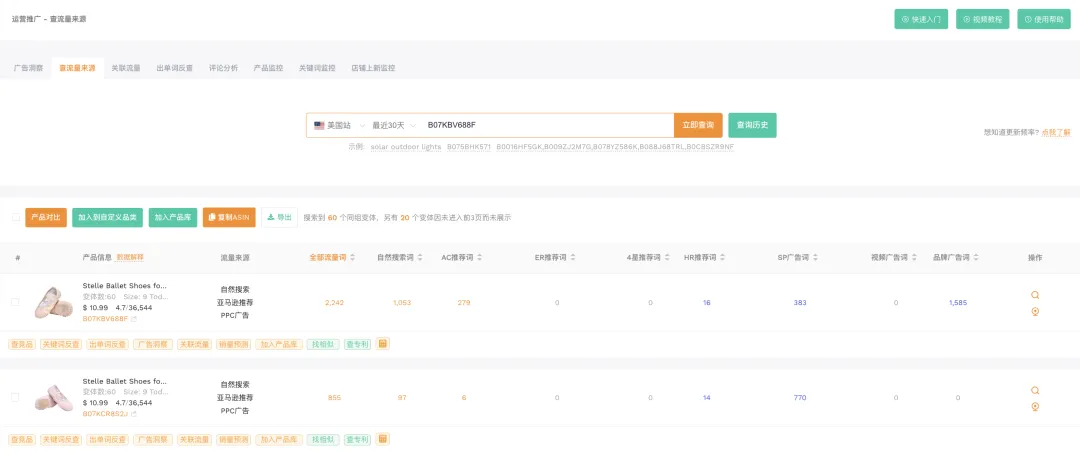1080x453 pixels.
Task: Open 使用帮助 help button
Action: tap(1043, 19)
